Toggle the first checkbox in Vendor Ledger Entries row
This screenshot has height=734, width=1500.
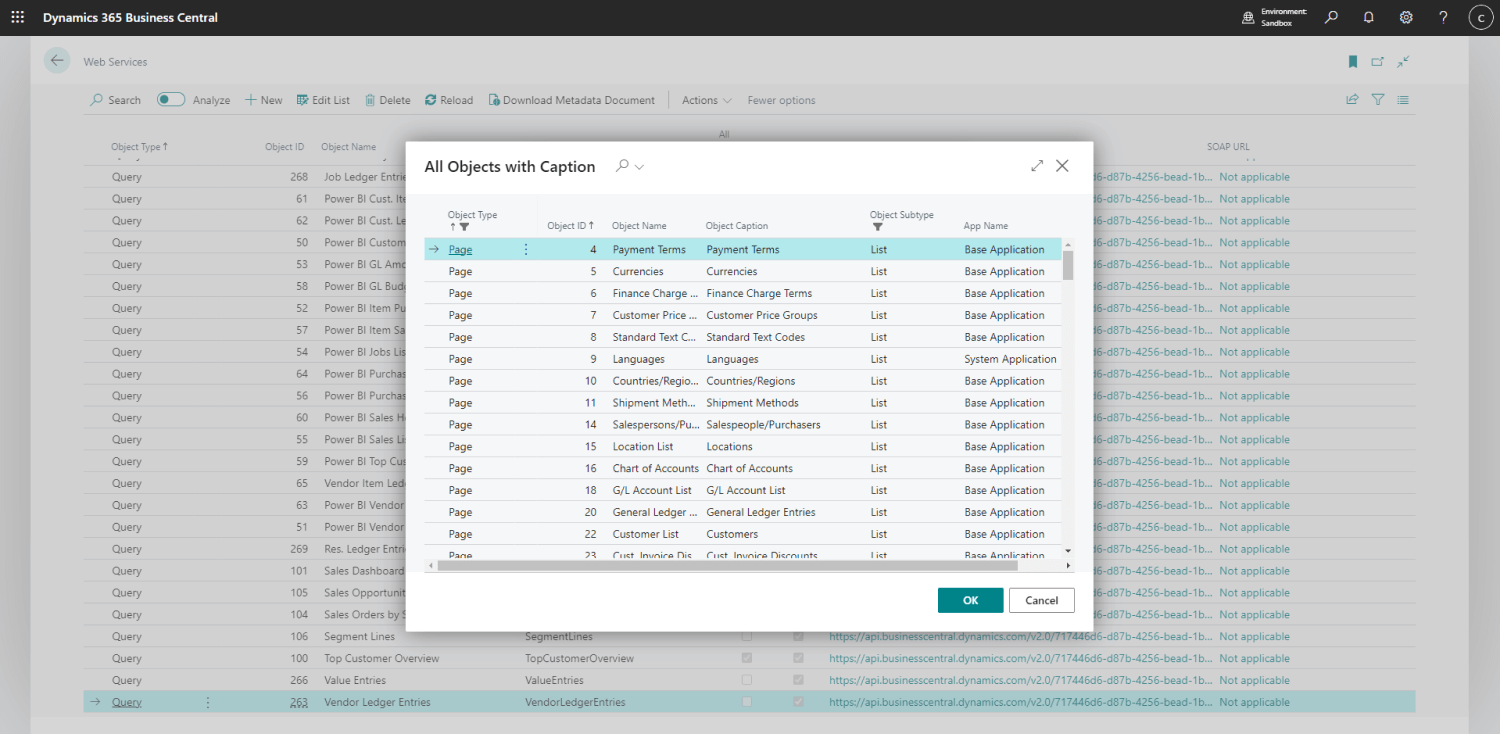click(x=747, y=702)
